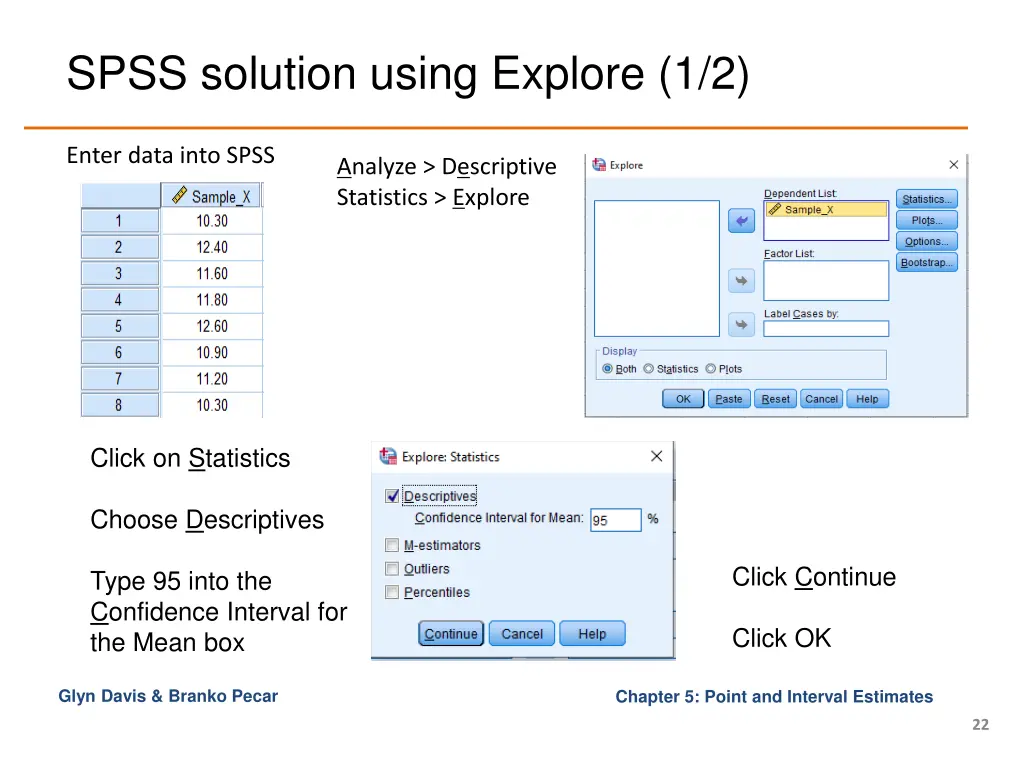Open the Options... button in Explore dialog
The image size is (1024, 768).
pyautogui.click(x=927, y=241)
